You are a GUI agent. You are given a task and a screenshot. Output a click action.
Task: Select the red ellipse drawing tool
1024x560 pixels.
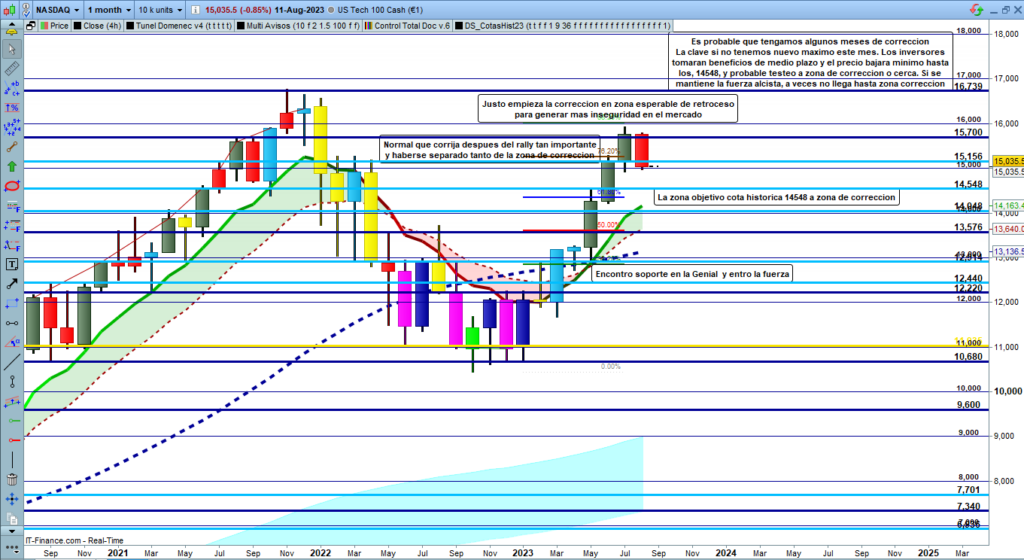pyautogui.click(x=10, y=186)
